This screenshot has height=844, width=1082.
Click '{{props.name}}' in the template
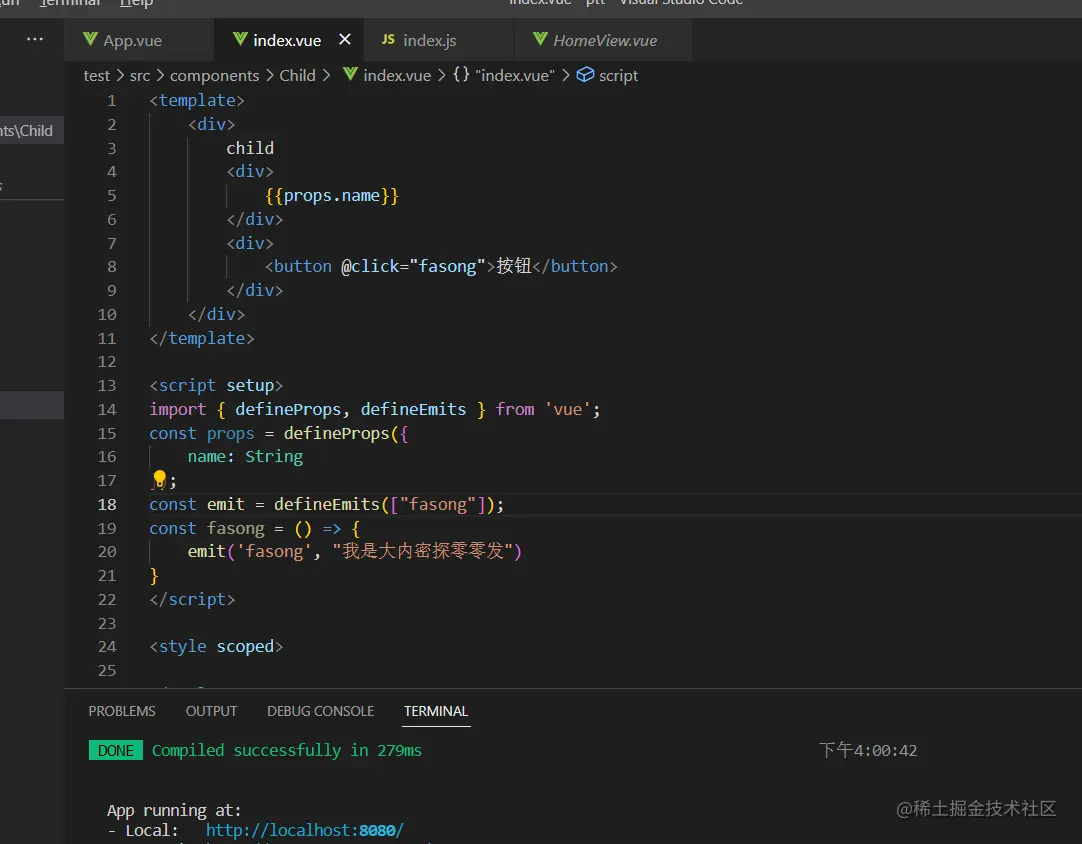pos(332,196)
